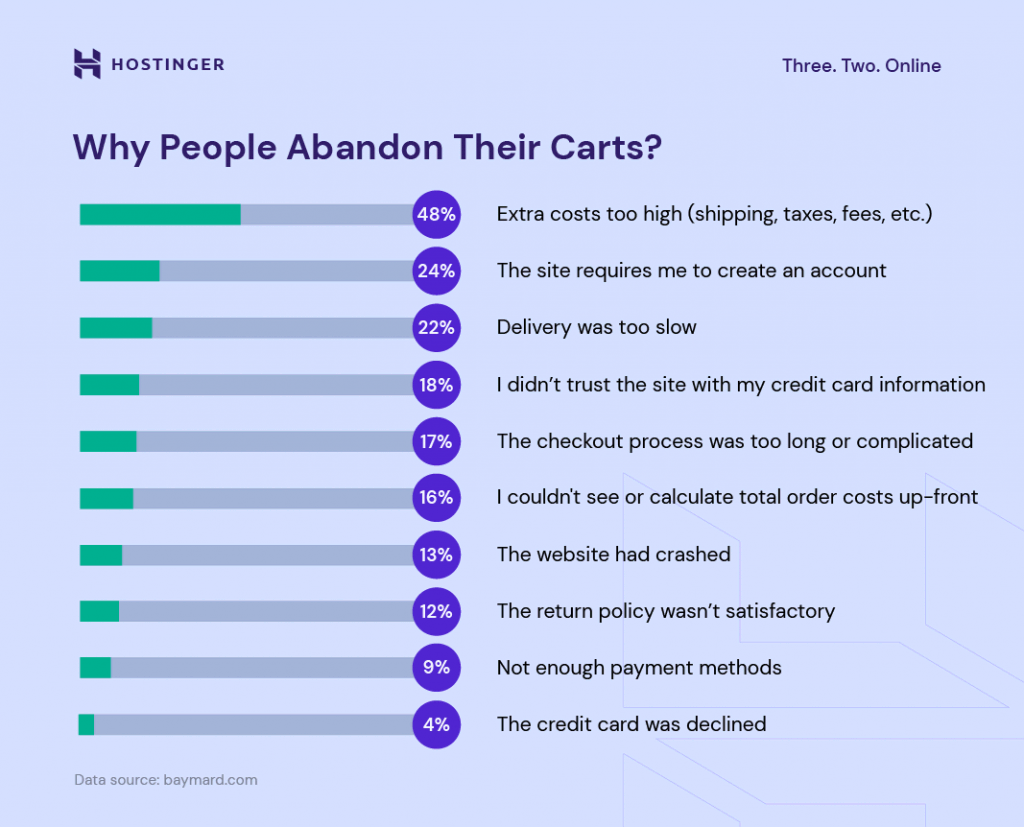This screenshot has height=827, width=1024.
Task: Click the 24% percentage circle badge
Action: point(436,271)
